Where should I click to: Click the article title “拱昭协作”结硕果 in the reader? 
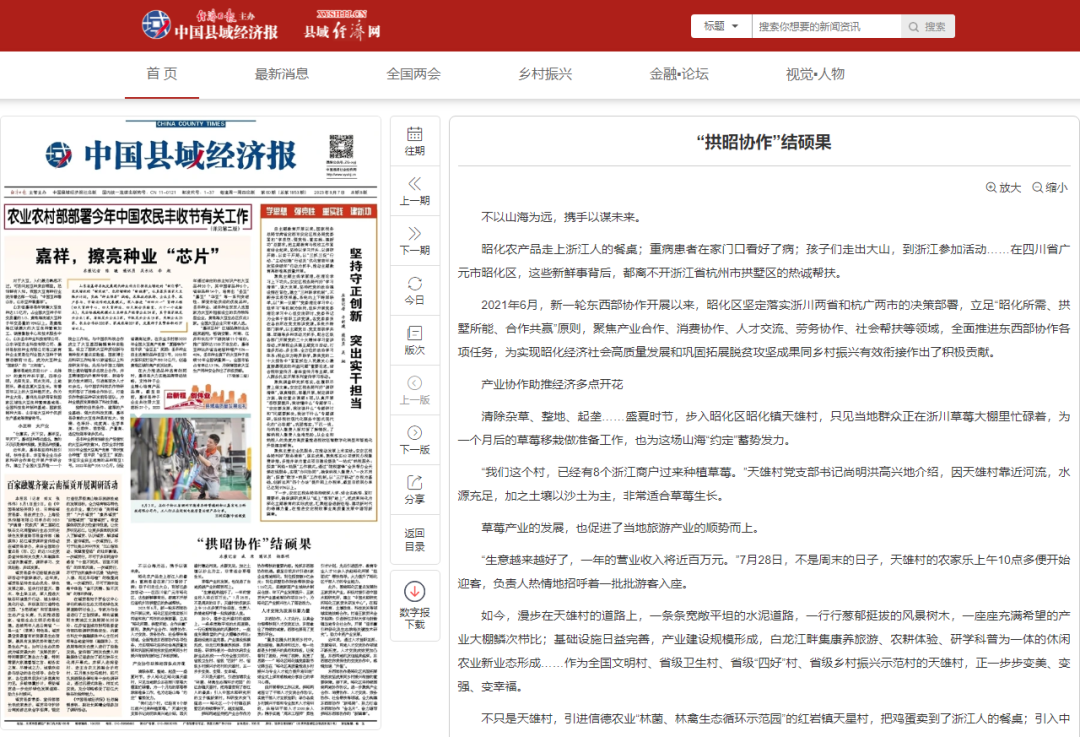pyautogui.click(x=764, y=143)
